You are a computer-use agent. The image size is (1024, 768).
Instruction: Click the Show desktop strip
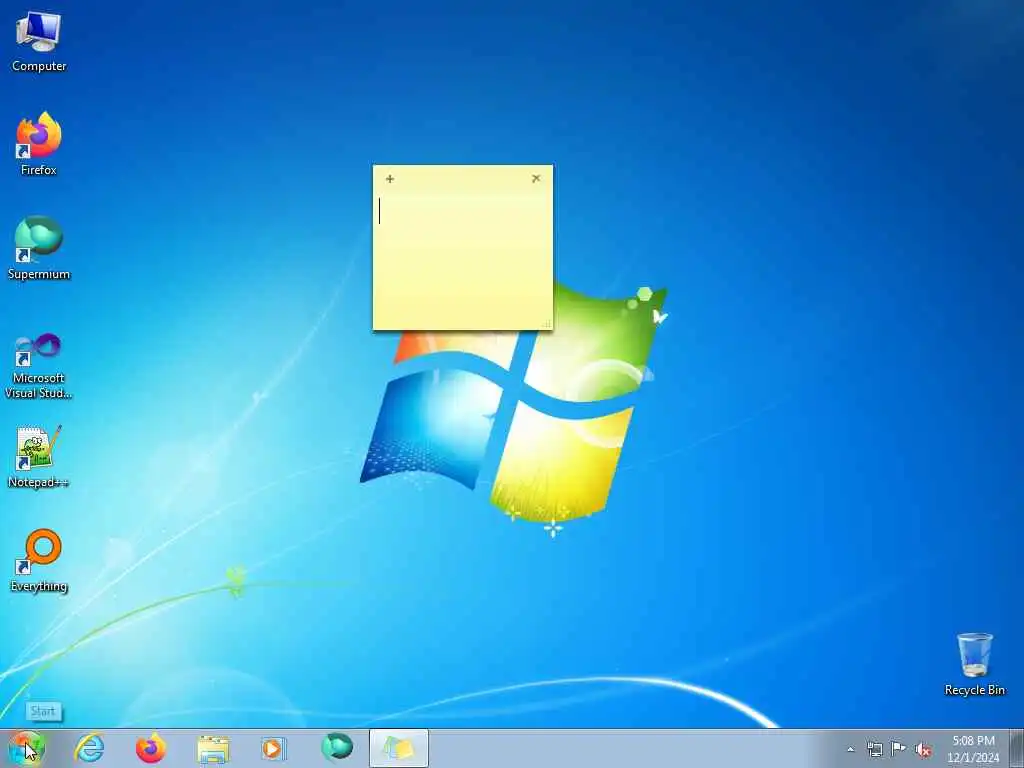point(1016,748)
